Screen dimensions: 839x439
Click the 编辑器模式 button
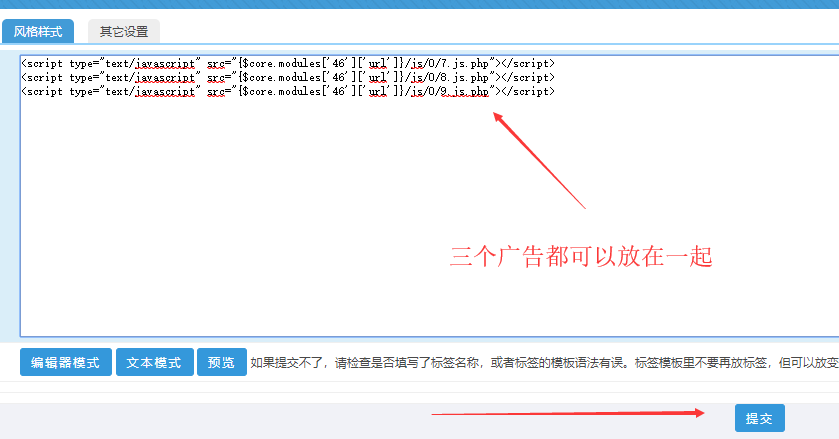point(66,362)
